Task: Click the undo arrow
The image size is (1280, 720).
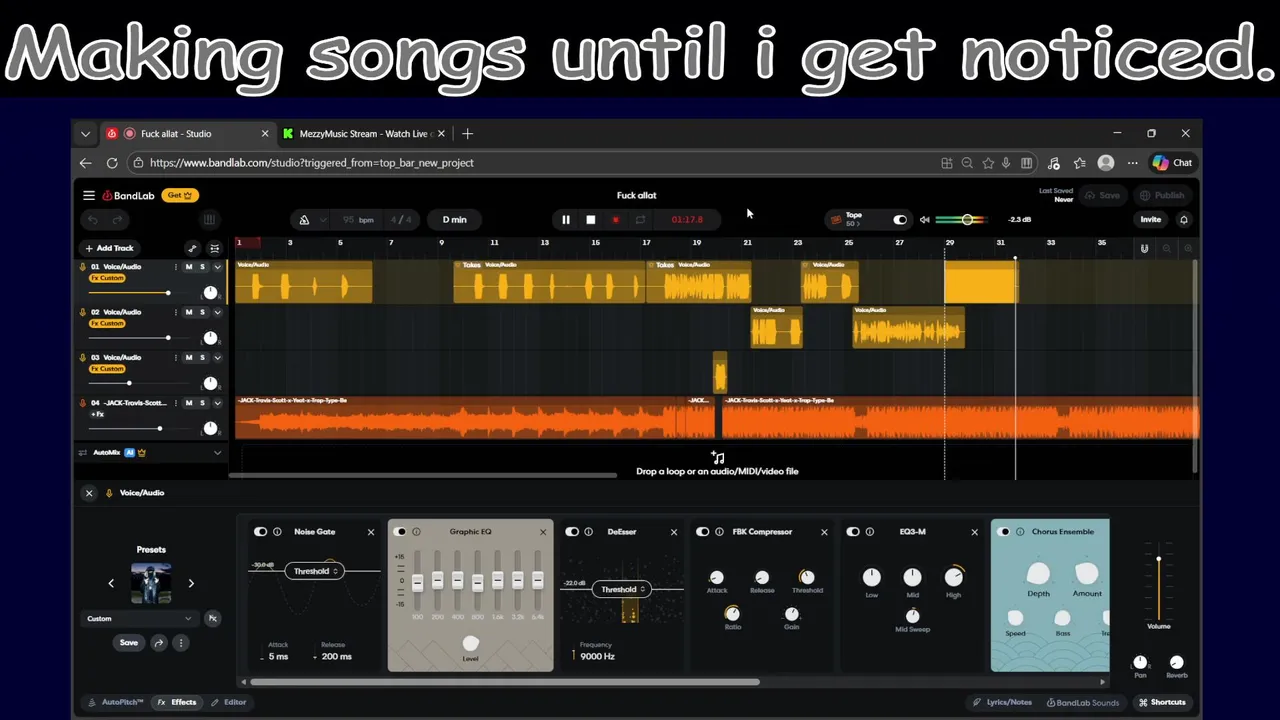Action: (92, 220)
